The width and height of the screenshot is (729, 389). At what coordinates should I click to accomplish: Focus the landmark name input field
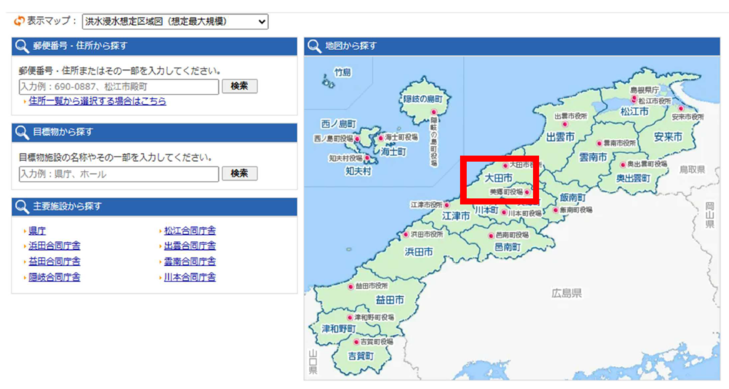pos(119,174)
